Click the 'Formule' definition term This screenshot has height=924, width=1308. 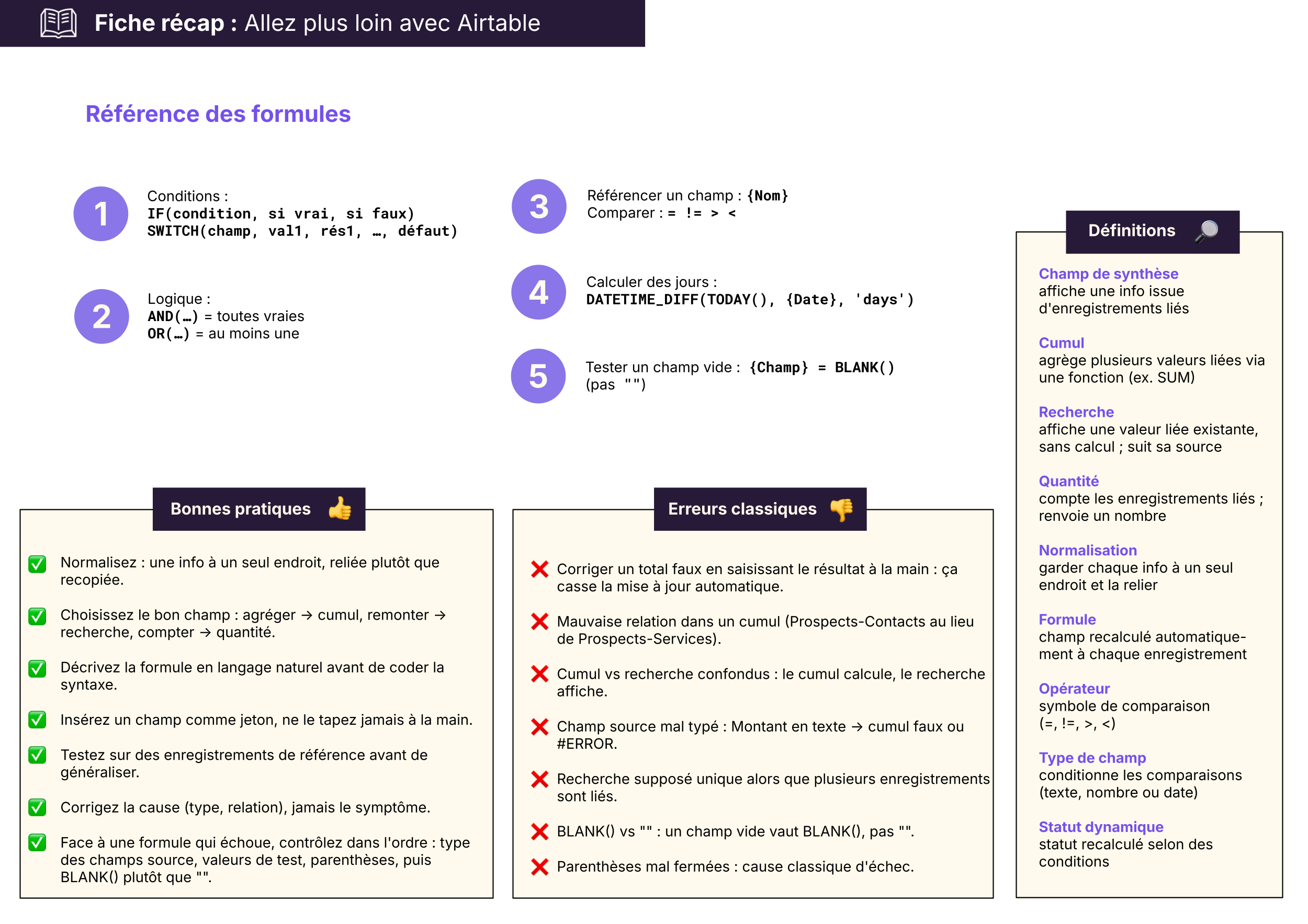tap(1067, 620)
